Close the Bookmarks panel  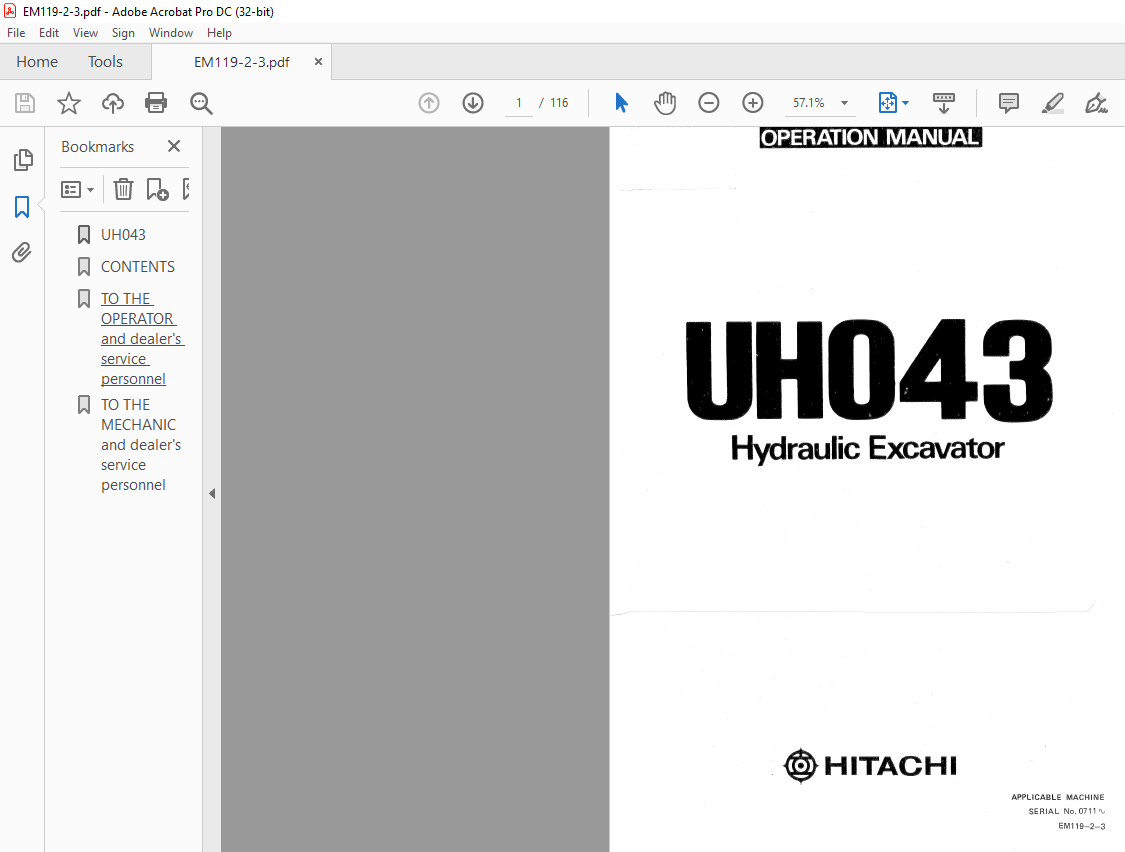tap(174, 146)
